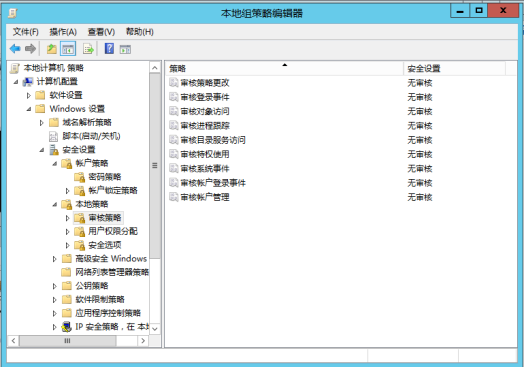Click the IP 安全策略 icon
The height and width of the screenshot is (367, 524).
[x=67, y=327]
